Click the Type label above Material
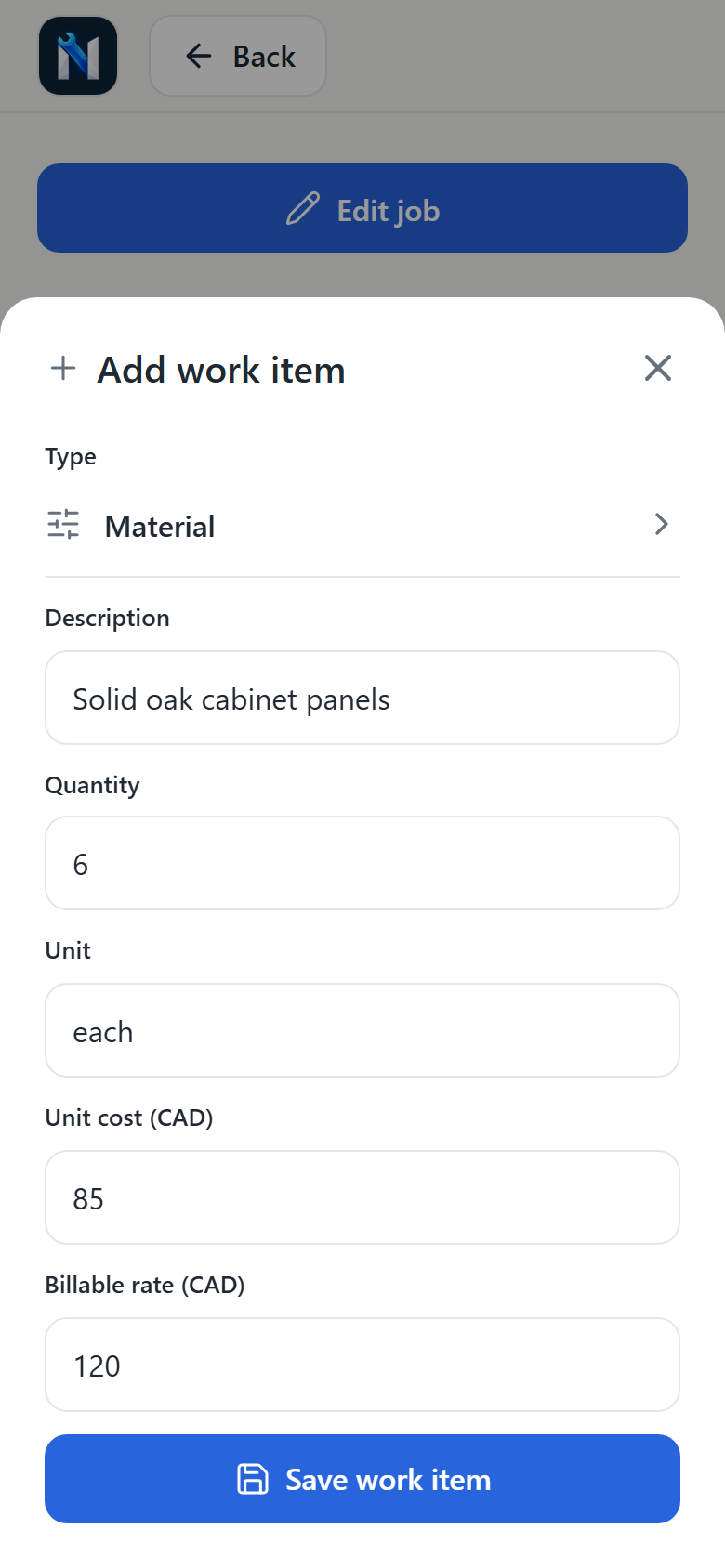This screenshot has width=725, height=1568. [x=71, y=457]
